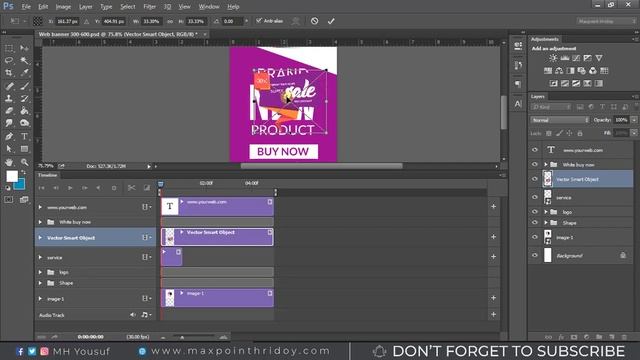Click the timeline playhead marker
This screenshot has height=360, width=640.
[x=160, y=184]
